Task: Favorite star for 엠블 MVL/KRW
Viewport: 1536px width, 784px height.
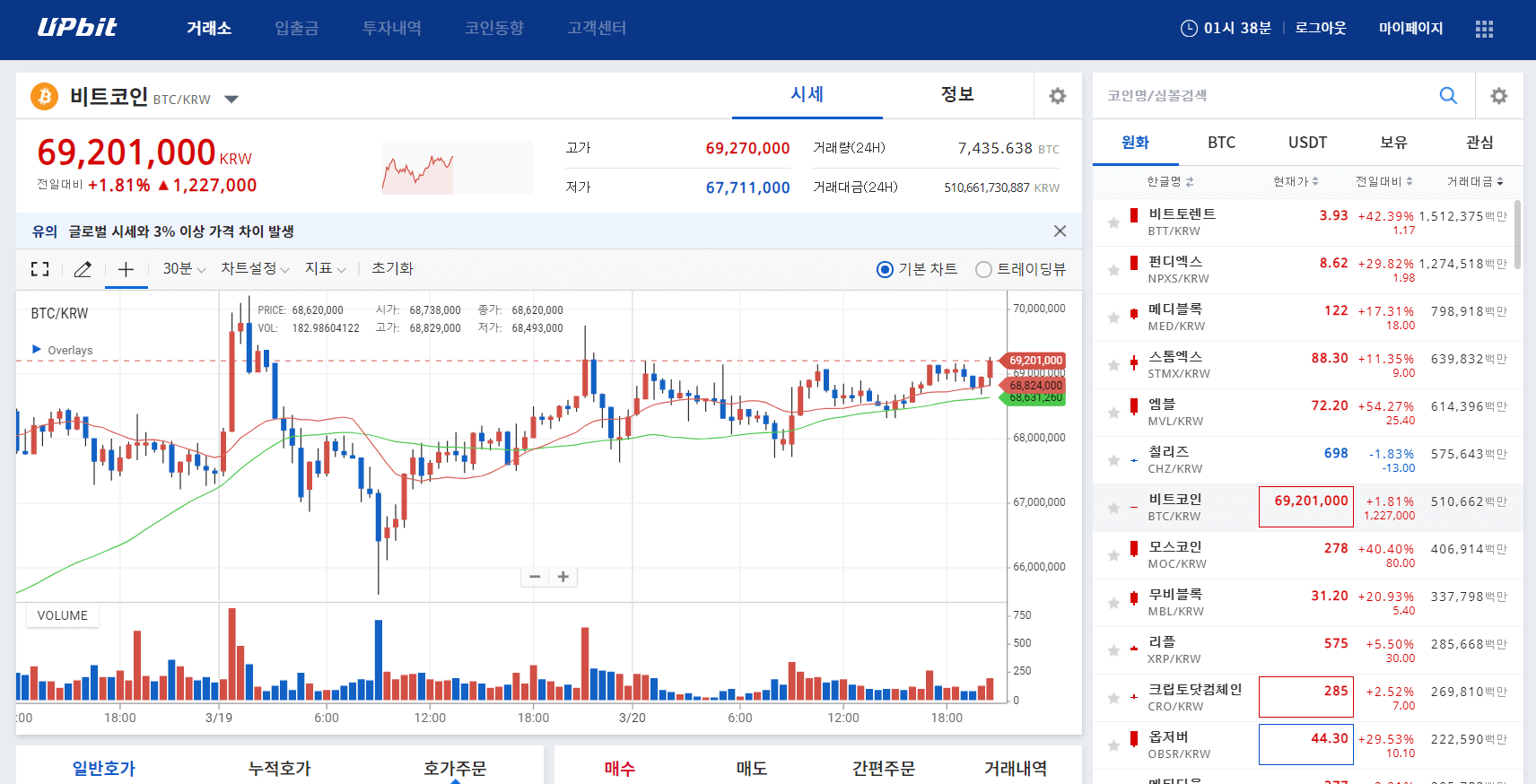Action: [x=1113, y=413]
